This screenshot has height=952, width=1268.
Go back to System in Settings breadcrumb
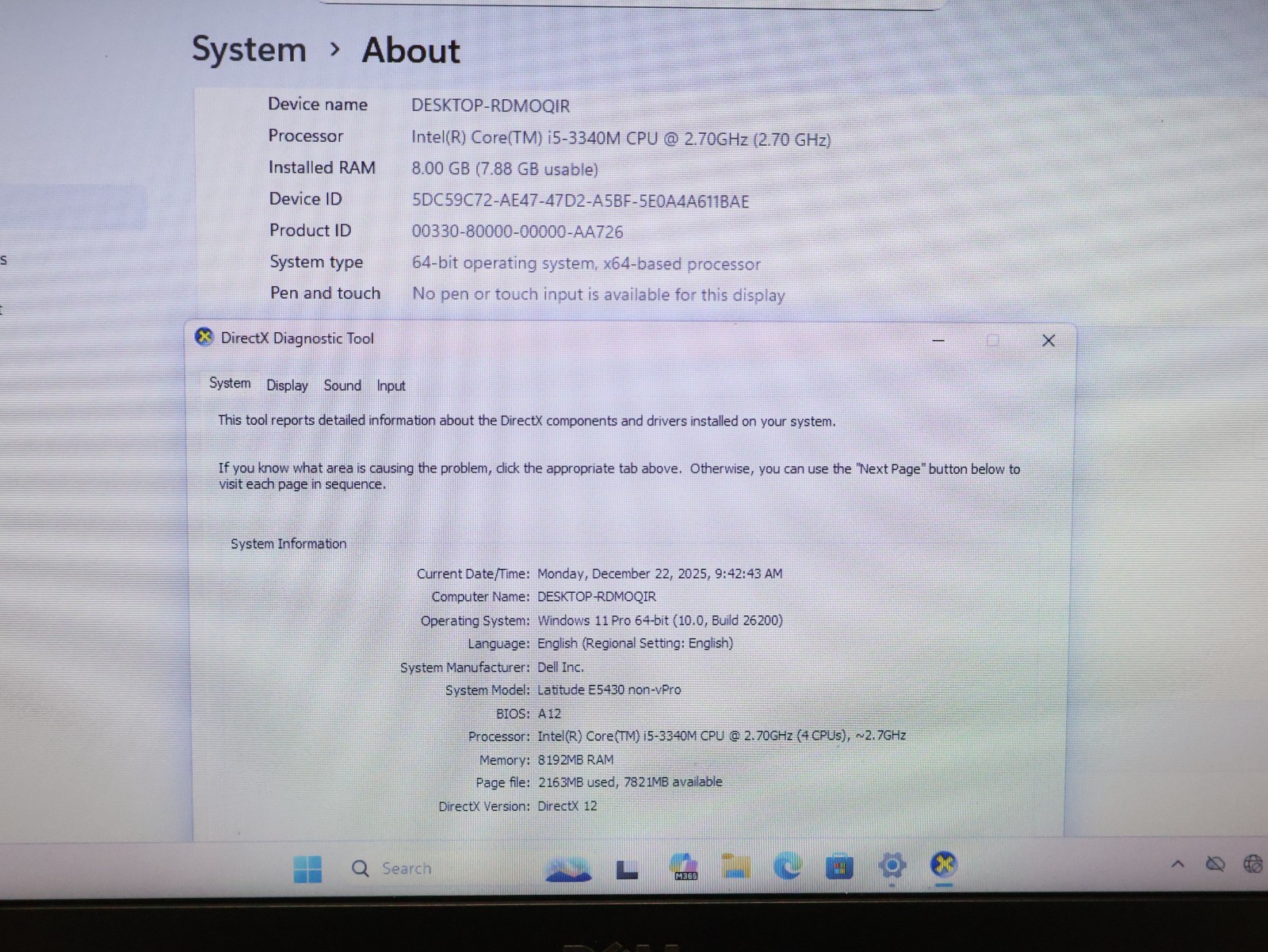pos(250,49)
